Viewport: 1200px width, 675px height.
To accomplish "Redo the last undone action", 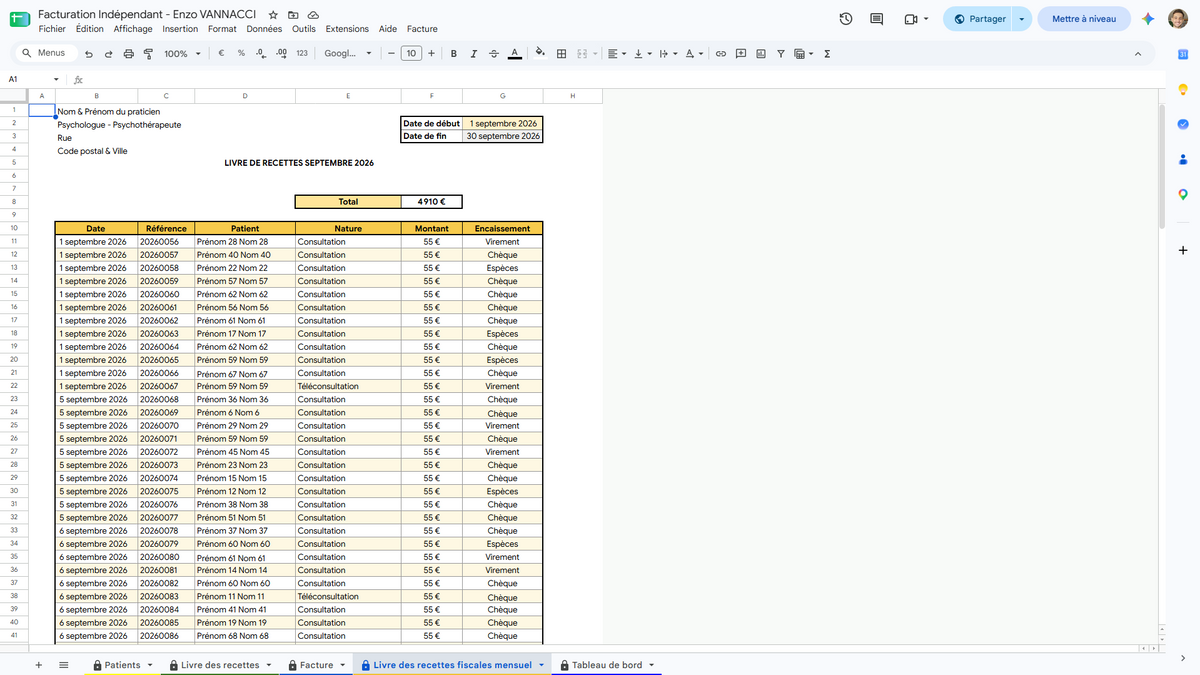I will pyautogui.click(x=109, y=54).
